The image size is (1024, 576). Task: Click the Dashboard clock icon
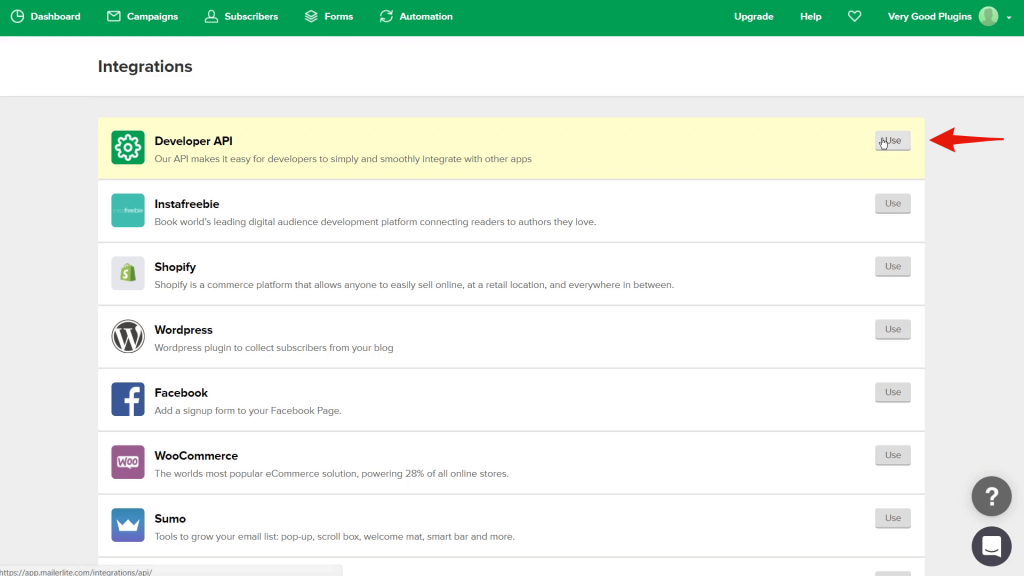coord(18,16)
